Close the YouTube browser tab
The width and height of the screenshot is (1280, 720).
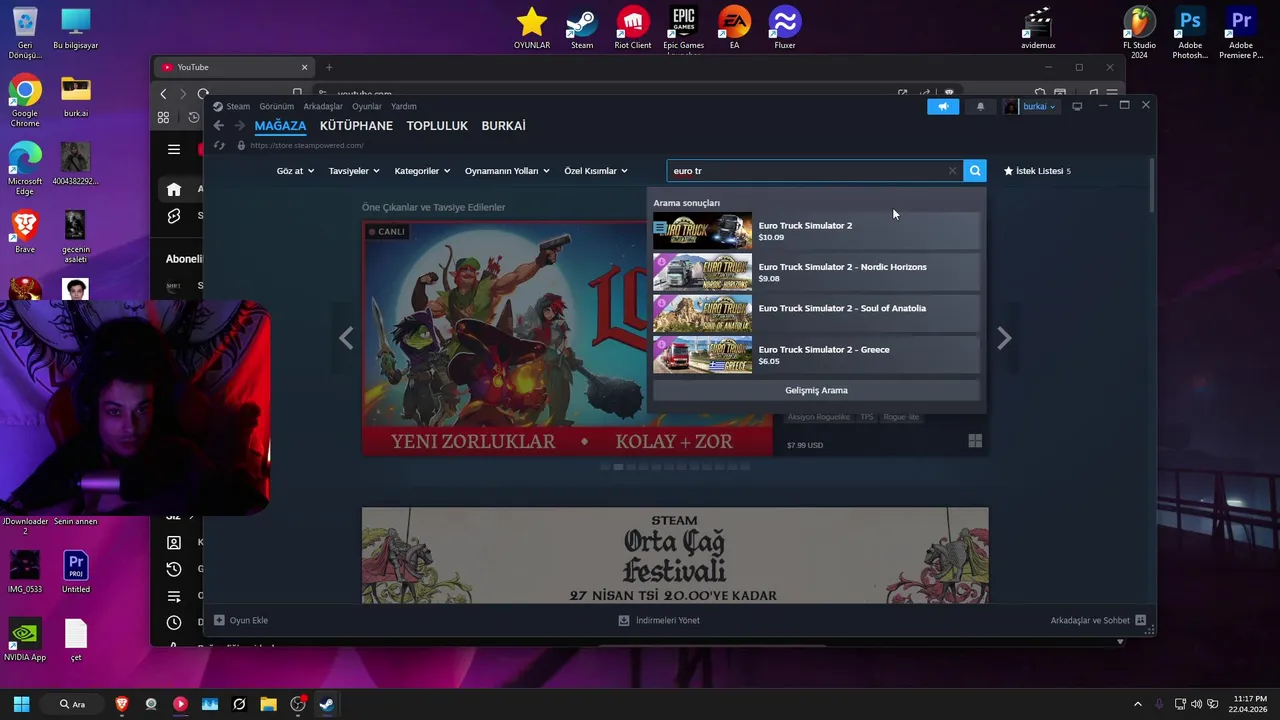(x=304, y=67)
